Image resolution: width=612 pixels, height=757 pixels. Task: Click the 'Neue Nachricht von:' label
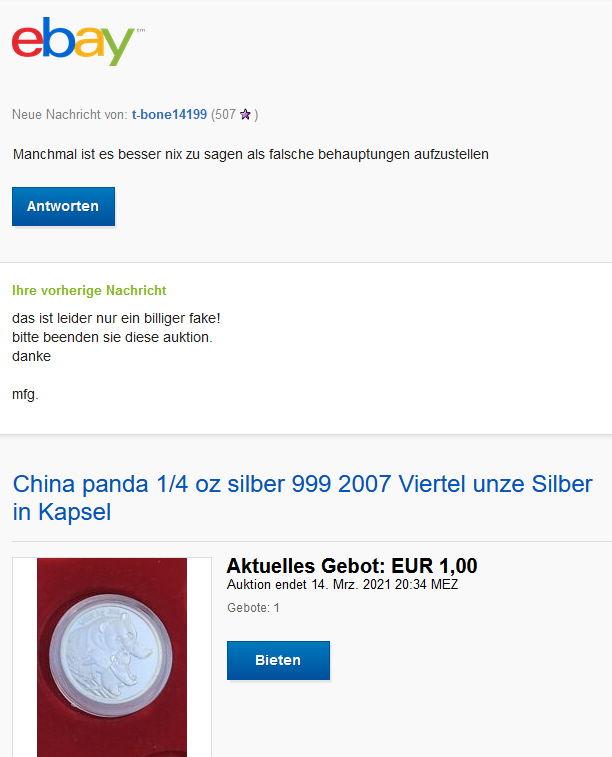point(70,114)
